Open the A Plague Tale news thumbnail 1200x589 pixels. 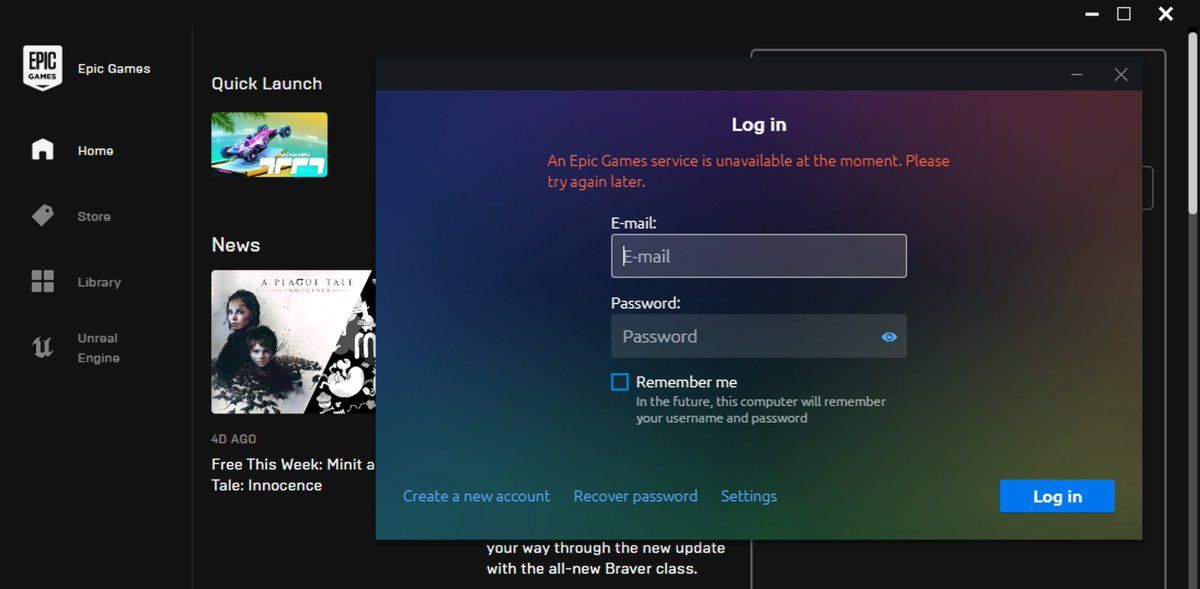click(x=291, y=342)
